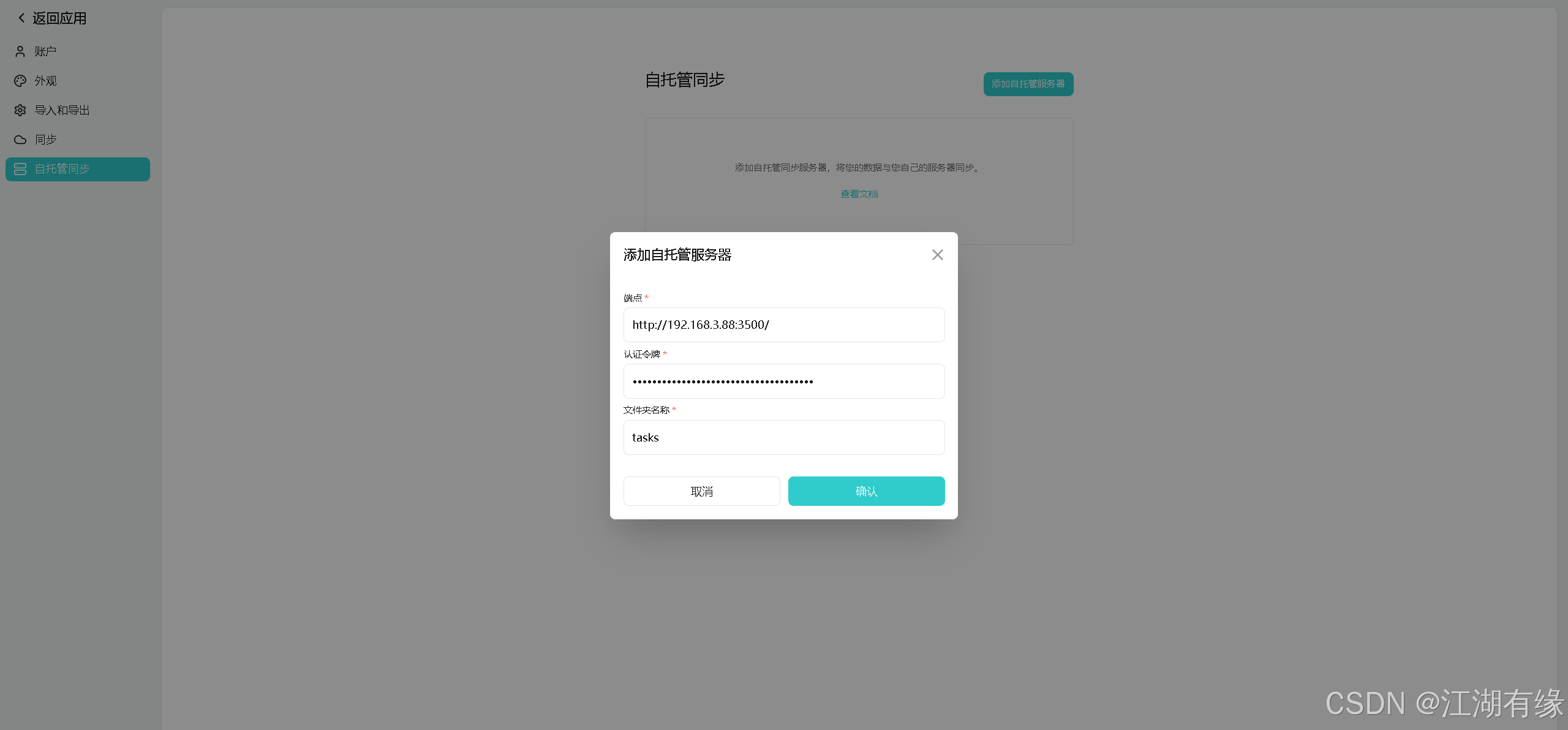Viewport: 1568px width, 730px height.
Task: Select the 文件夹名称 tasks field
Action: click(x=783, y=437)
